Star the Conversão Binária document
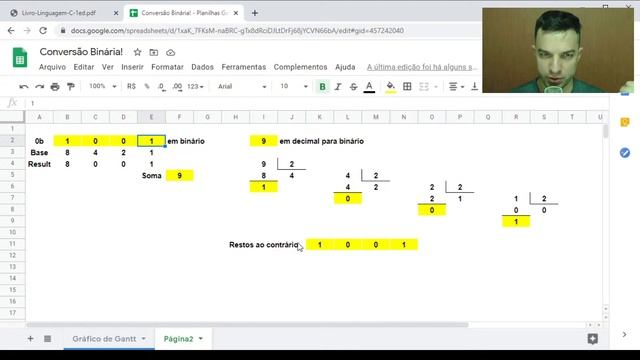Screen dimensions: 640x360 coord(138,52)
